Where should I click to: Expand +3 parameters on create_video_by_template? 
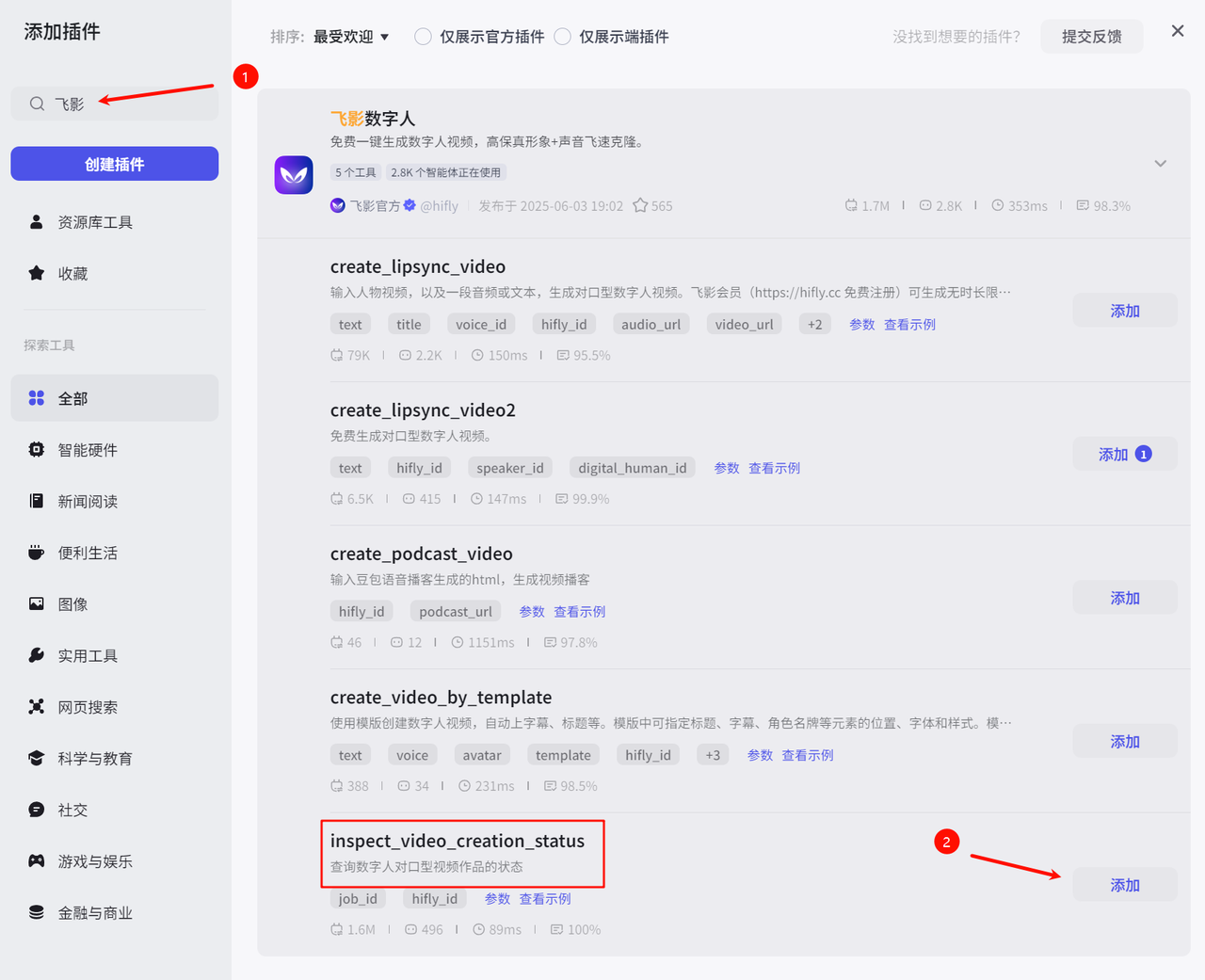tap(713, 755)
